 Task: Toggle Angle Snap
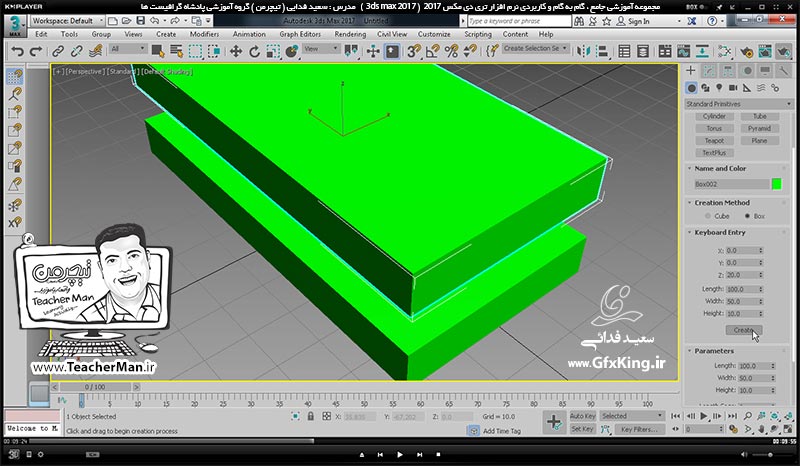pyautogui.click(x=433, y=51)
